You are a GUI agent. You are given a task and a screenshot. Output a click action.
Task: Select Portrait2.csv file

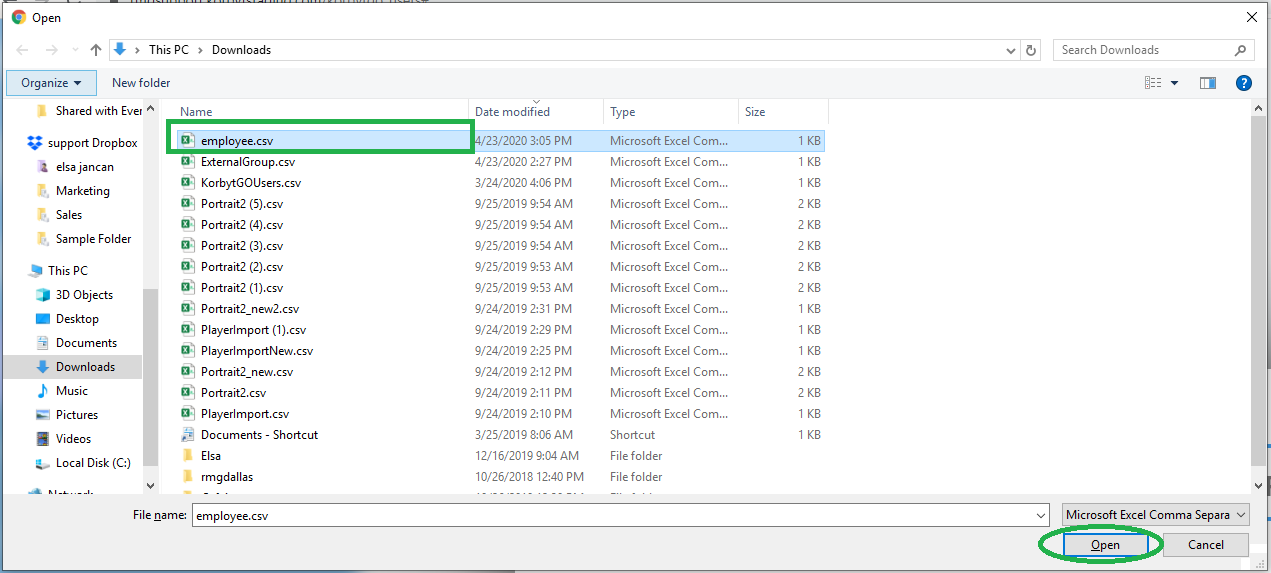point(233,393)
